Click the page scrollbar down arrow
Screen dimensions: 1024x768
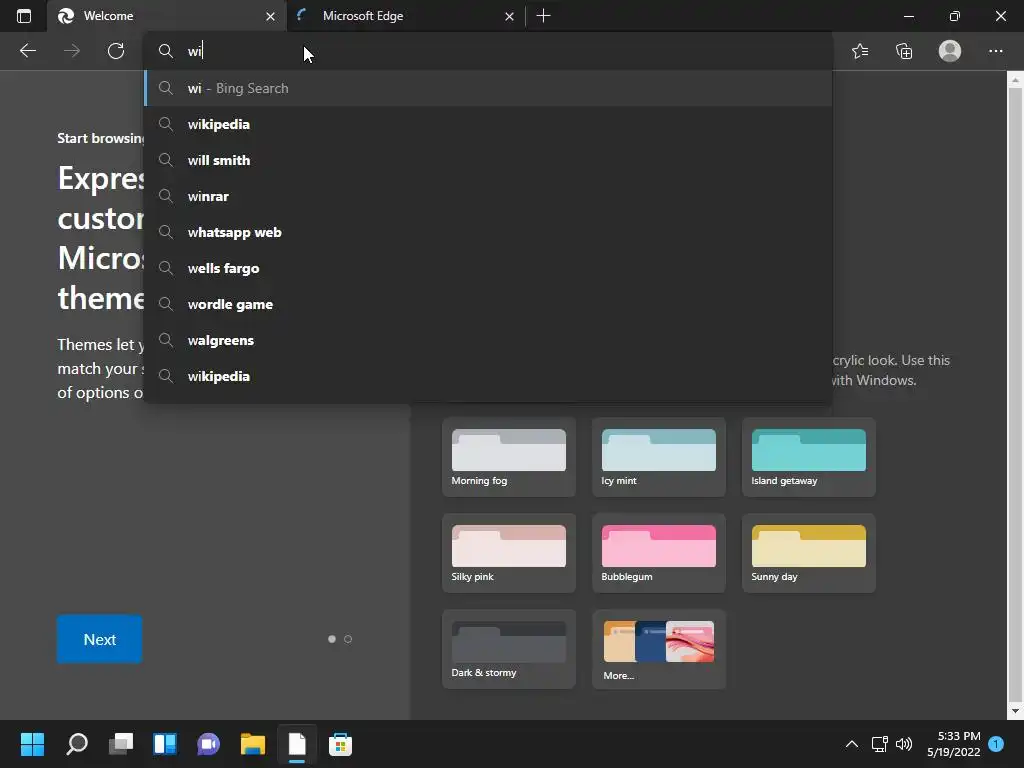click(1015, 711)
